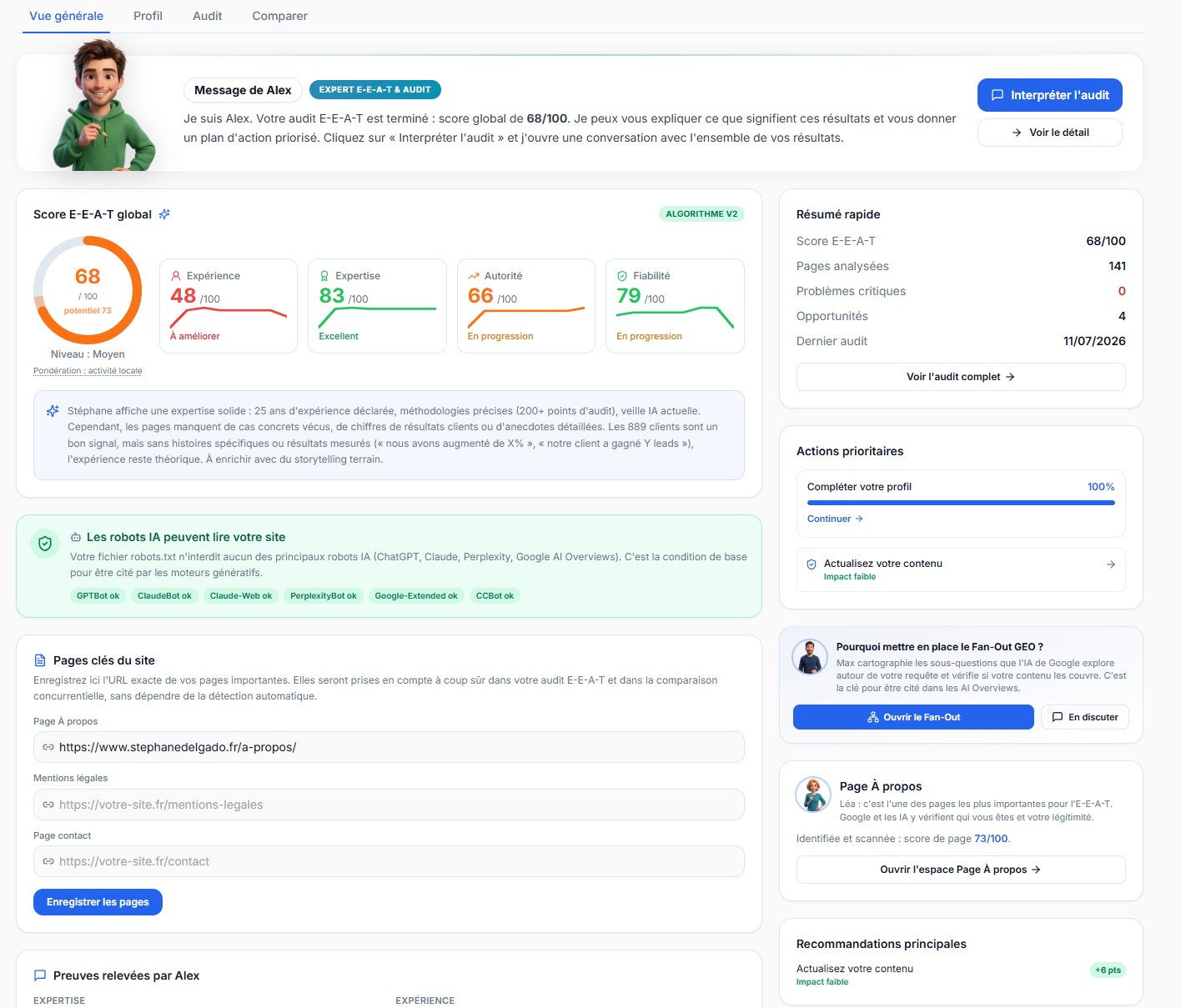Click the sparkle icon beside Score E-E-A-T global
Viewport: 1181px width, 1008px height.
pyautogui.click(x=164, y=214)
